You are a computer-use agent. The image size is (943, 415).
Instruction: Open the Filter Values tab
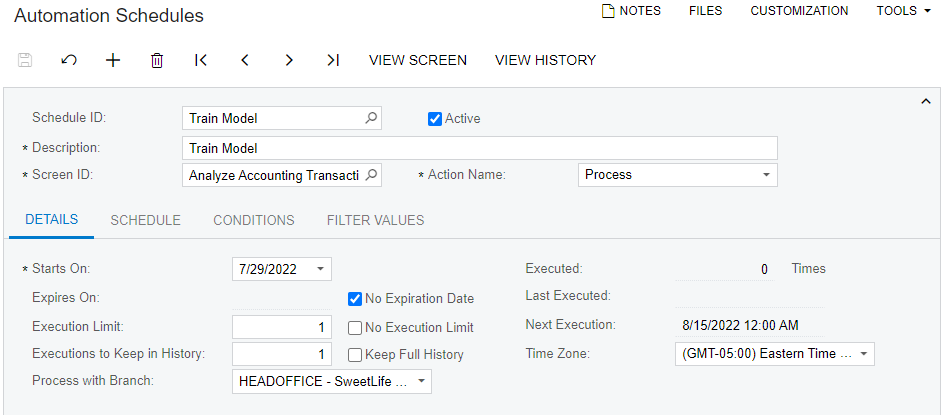[x=375, y=220]
